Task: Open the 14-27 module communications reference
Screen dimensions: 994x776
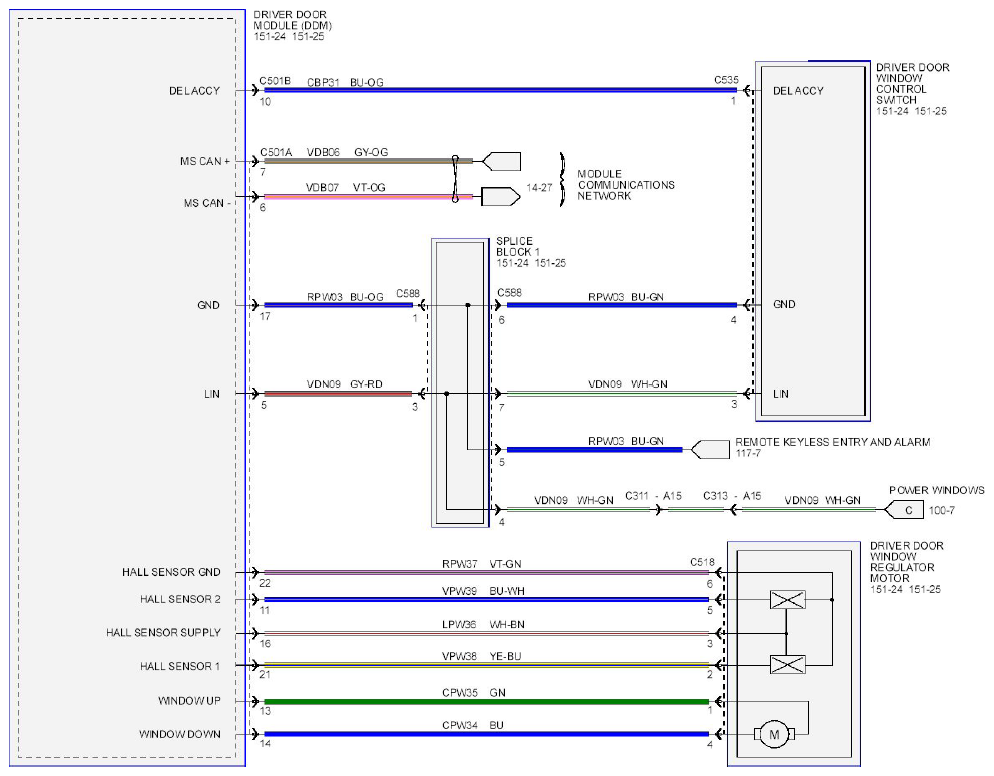Action: coord(539,188)
